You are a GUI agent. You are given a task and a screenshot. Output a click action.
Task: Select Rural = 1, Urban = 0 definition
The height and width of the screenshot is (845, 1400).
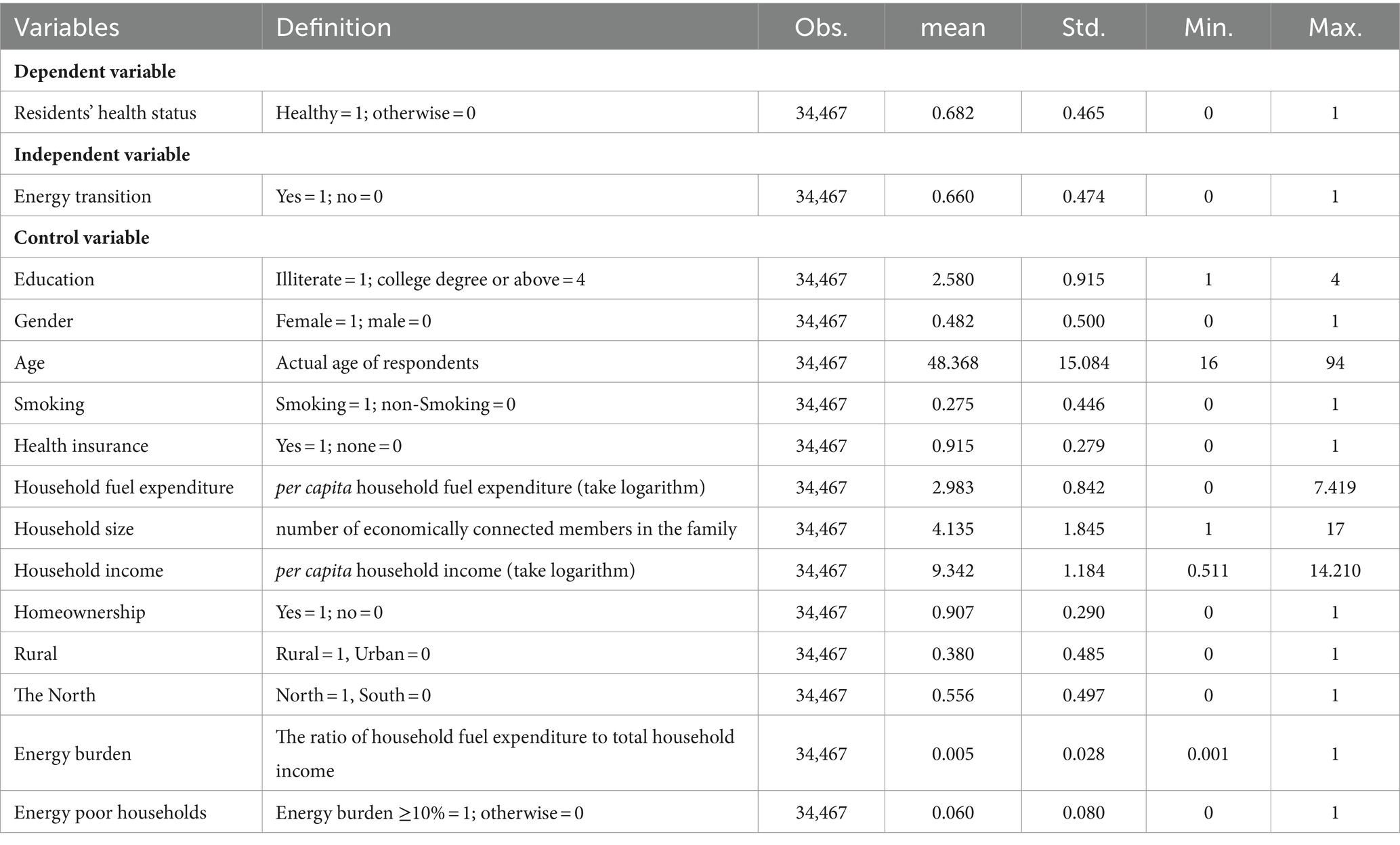click(x=353, y=654)
